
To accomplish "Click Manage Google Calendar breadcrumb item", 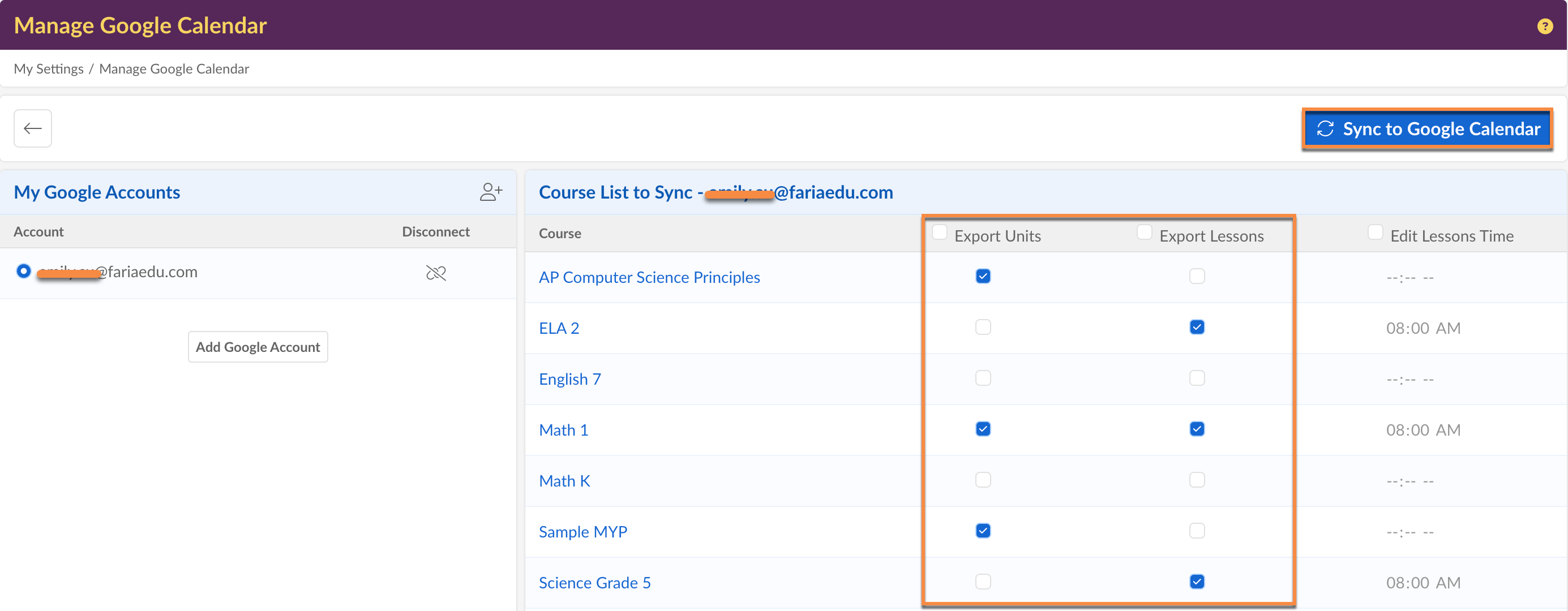I will tap(174, 69).
